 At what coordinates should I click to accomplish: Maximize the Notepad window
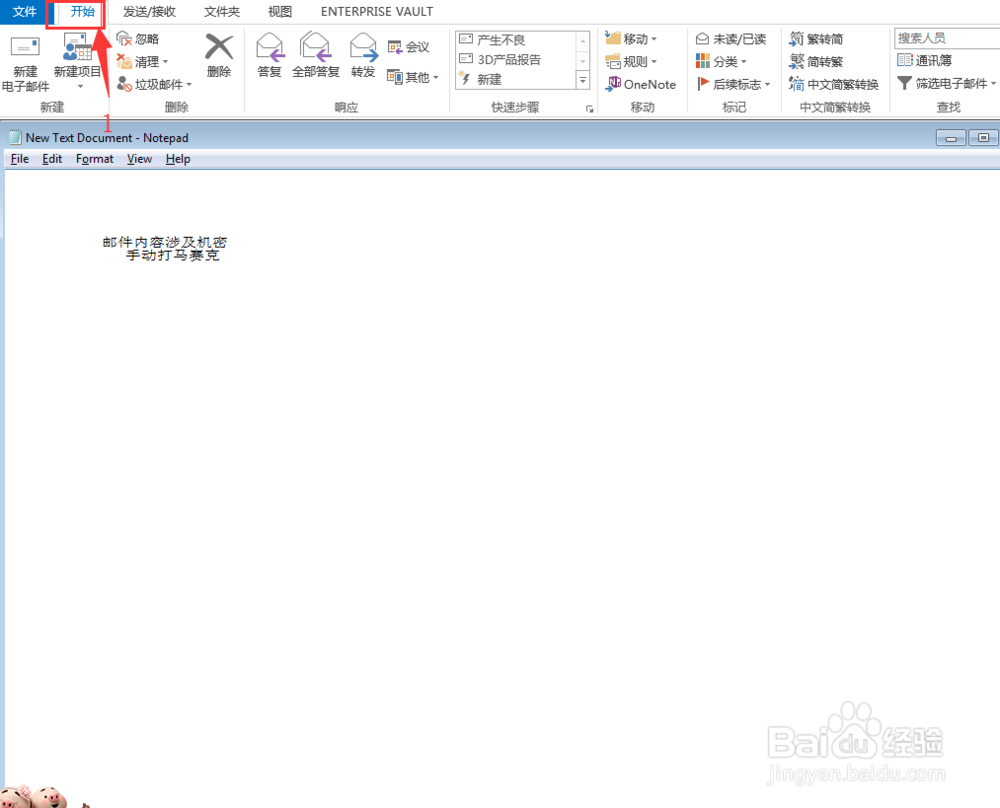point(983,138)
